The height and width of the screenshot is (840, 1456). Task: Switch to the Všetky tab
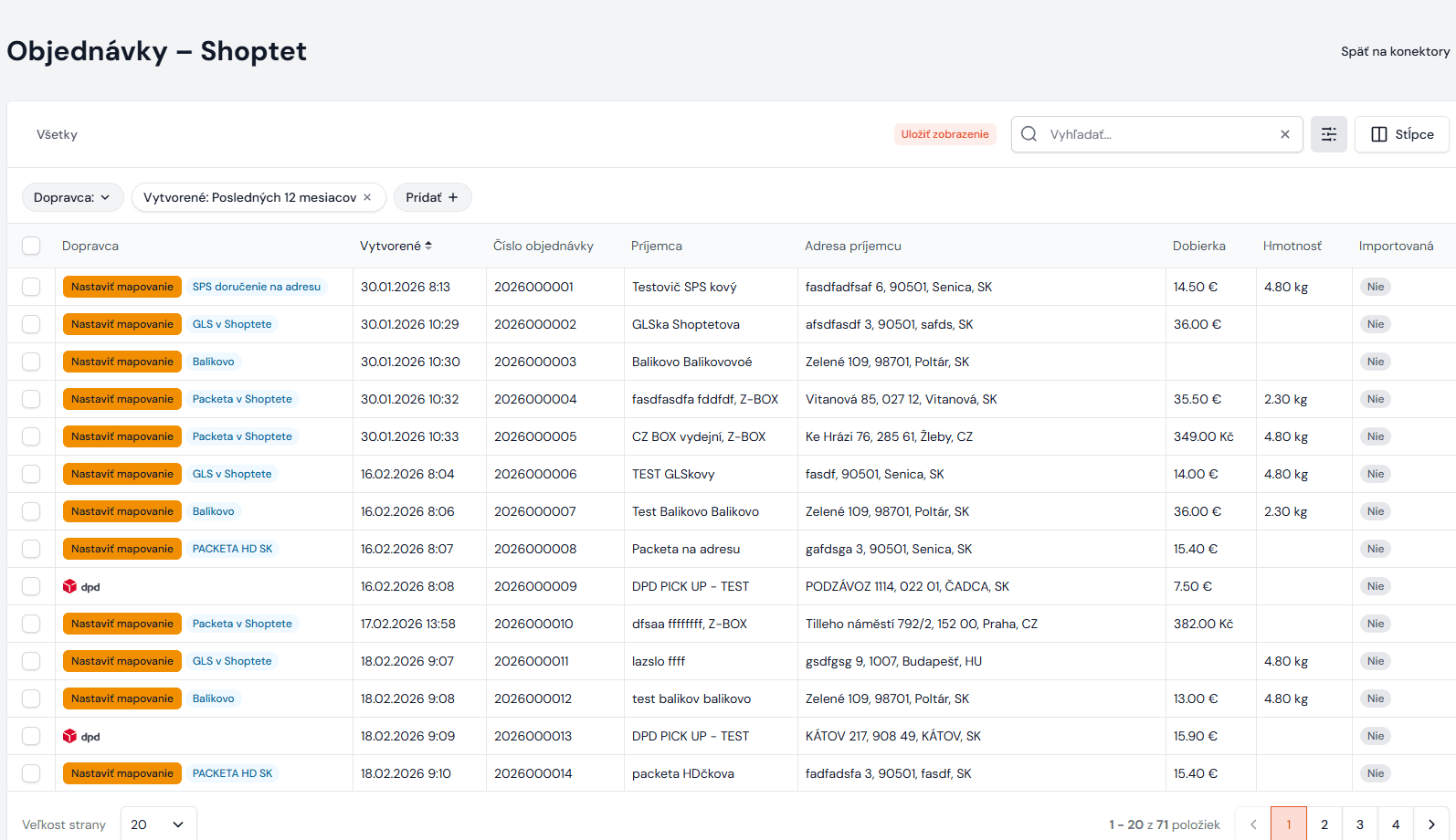[x=57, y=134]
